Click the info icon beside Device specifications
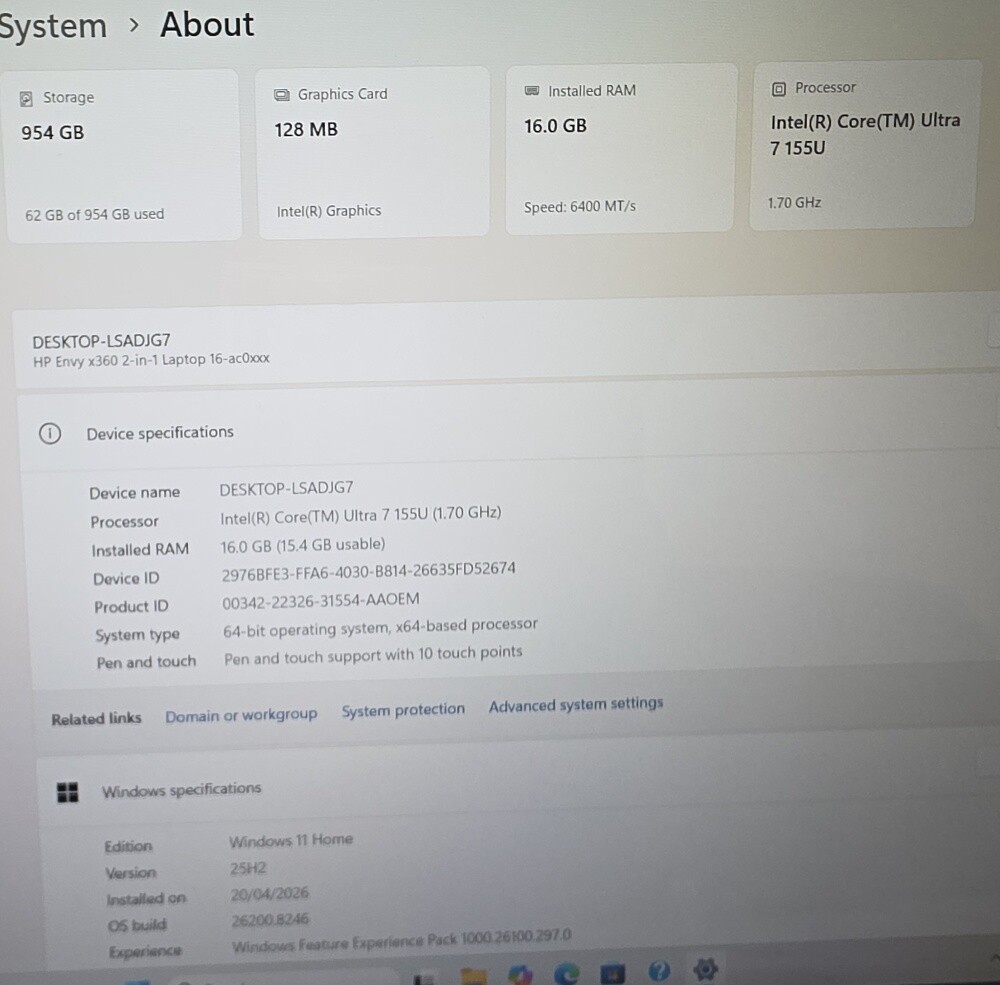Screen dimensions: 1000x985 50,434
